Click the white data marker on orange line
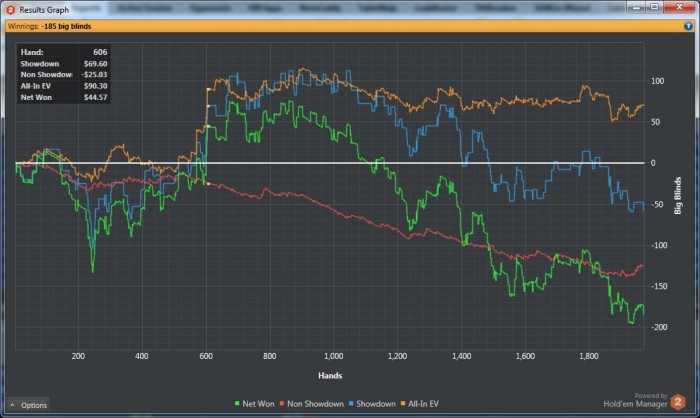 tap(208, 89)
